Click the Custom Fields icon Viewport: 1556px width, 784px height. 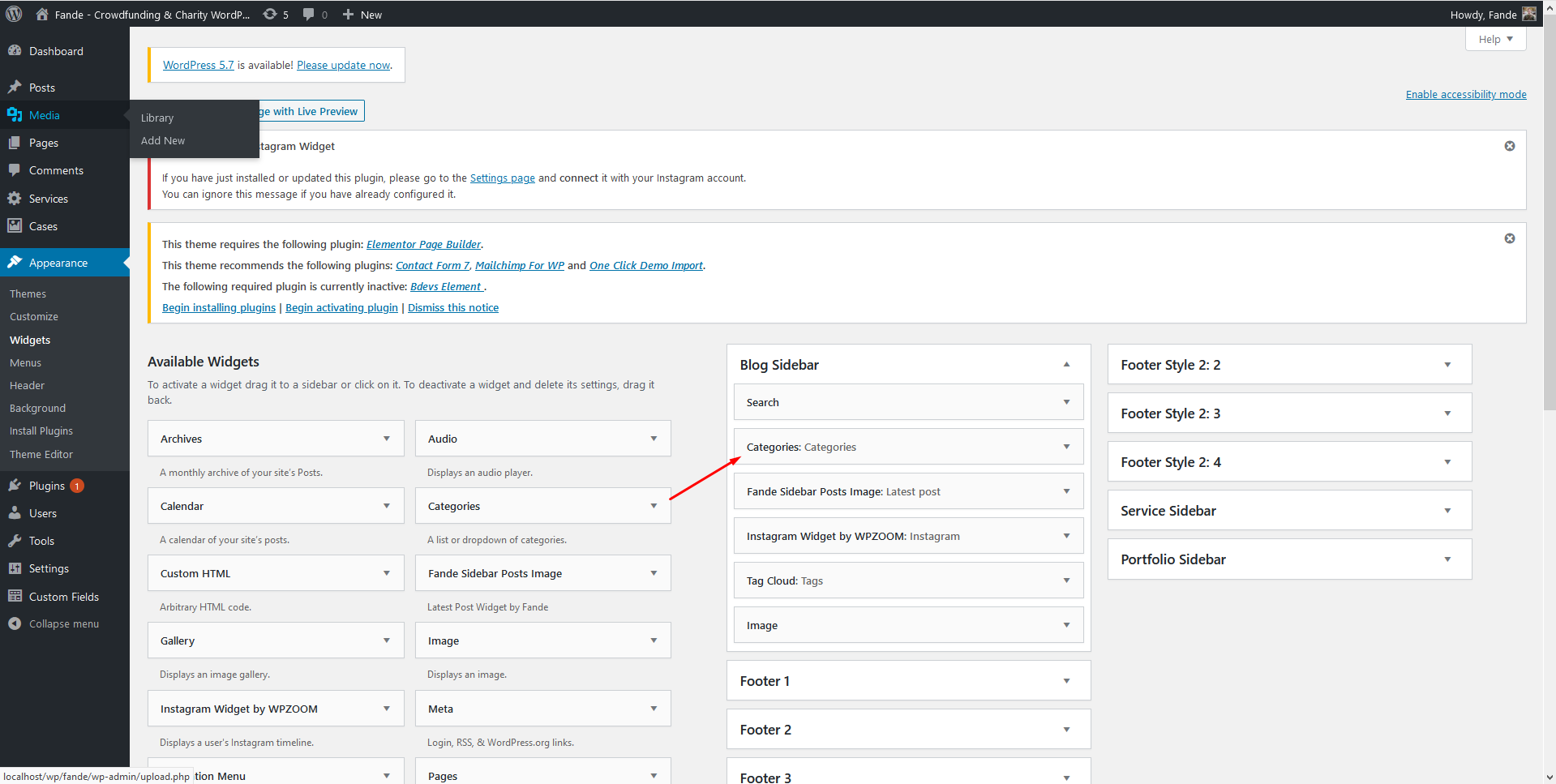pyautogui.click(x=15, y=596)
